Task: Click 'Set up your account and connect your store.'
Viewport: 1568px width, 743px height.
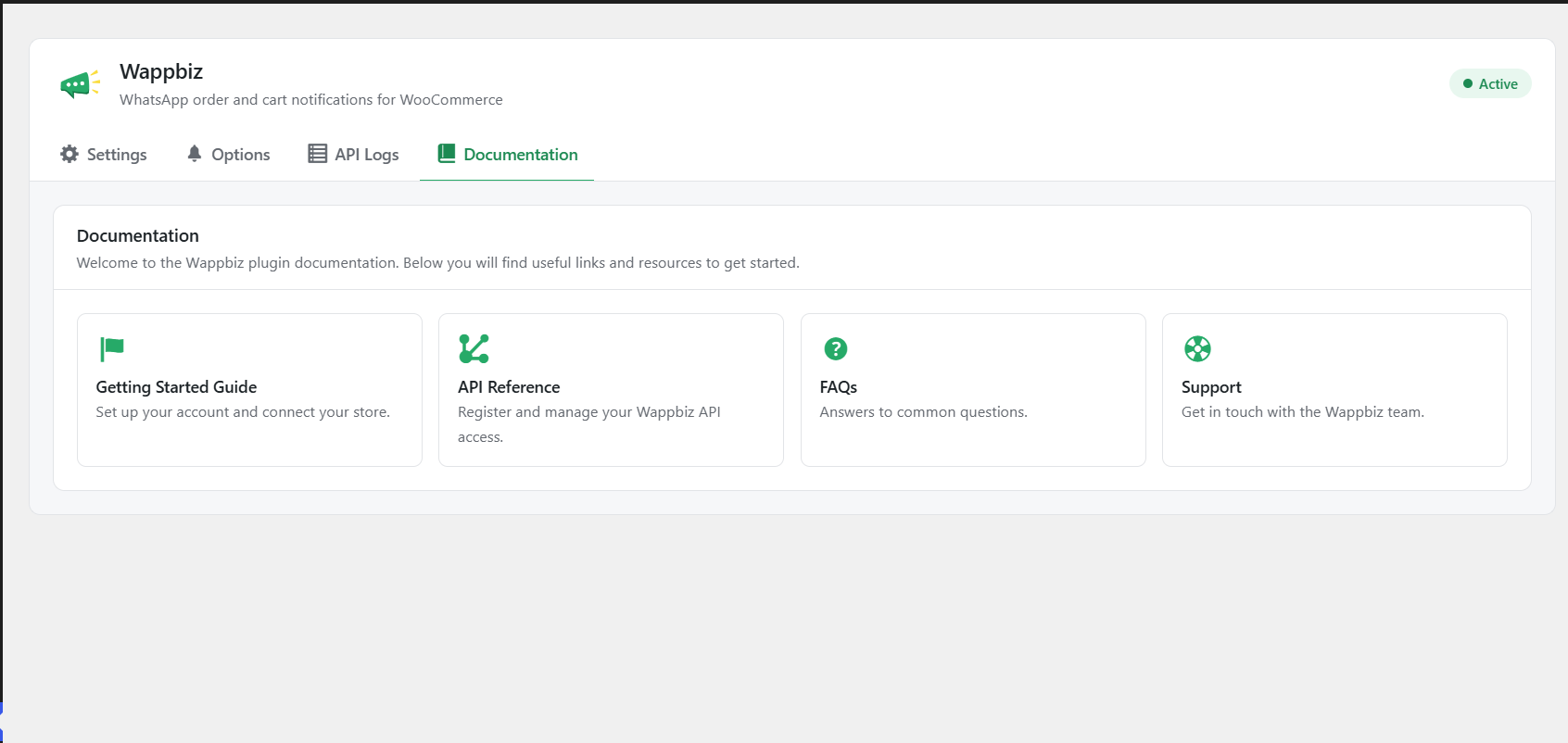Action: pos(243,412)
